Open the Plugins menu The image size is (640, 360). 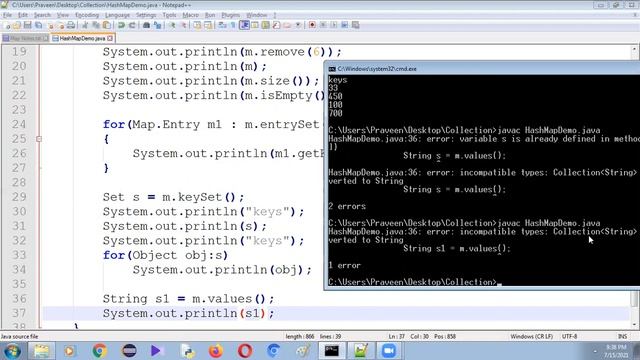pos(231,15)
